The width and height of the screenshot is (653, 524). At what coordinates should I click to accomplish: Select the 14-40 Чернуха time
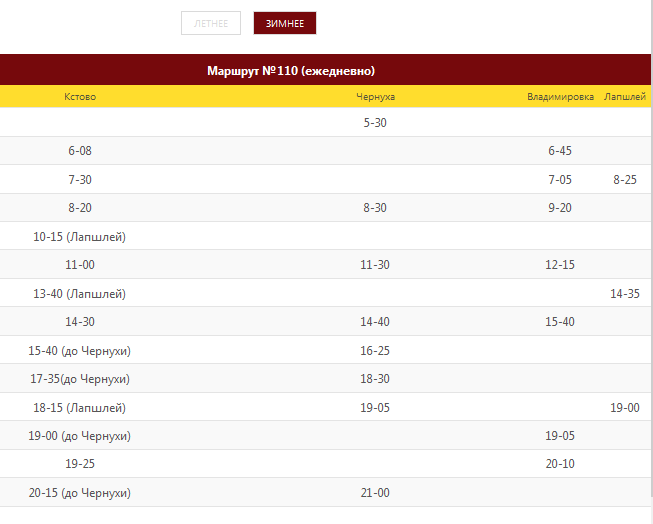(375, 322)
